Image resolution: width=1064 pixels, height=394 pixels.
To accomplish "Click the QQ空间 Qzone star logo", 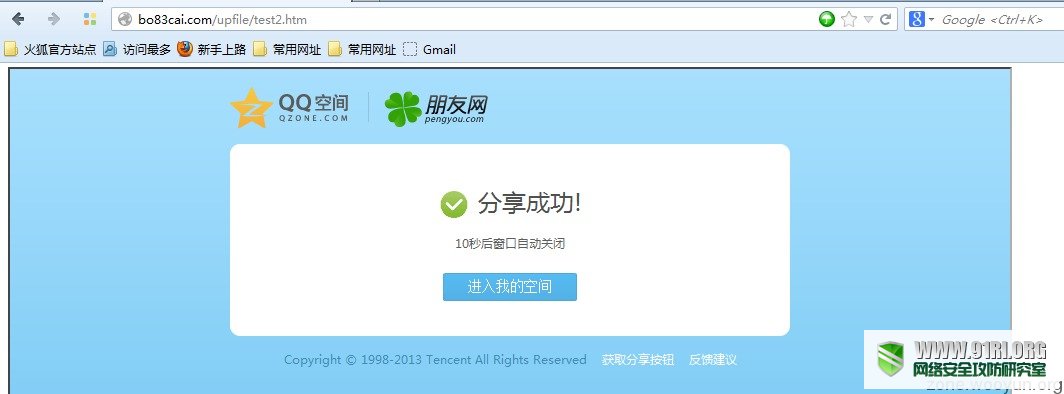I will [290, 108].
